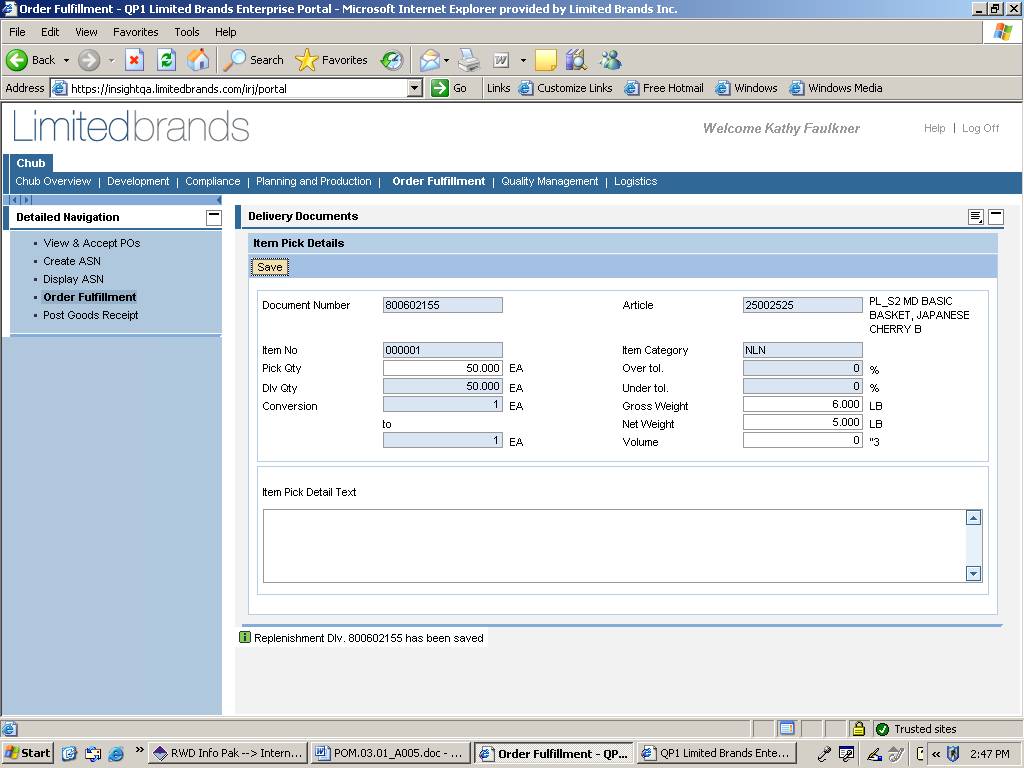Open Logistics section
1024x768 pixels.
pos(635,182)
